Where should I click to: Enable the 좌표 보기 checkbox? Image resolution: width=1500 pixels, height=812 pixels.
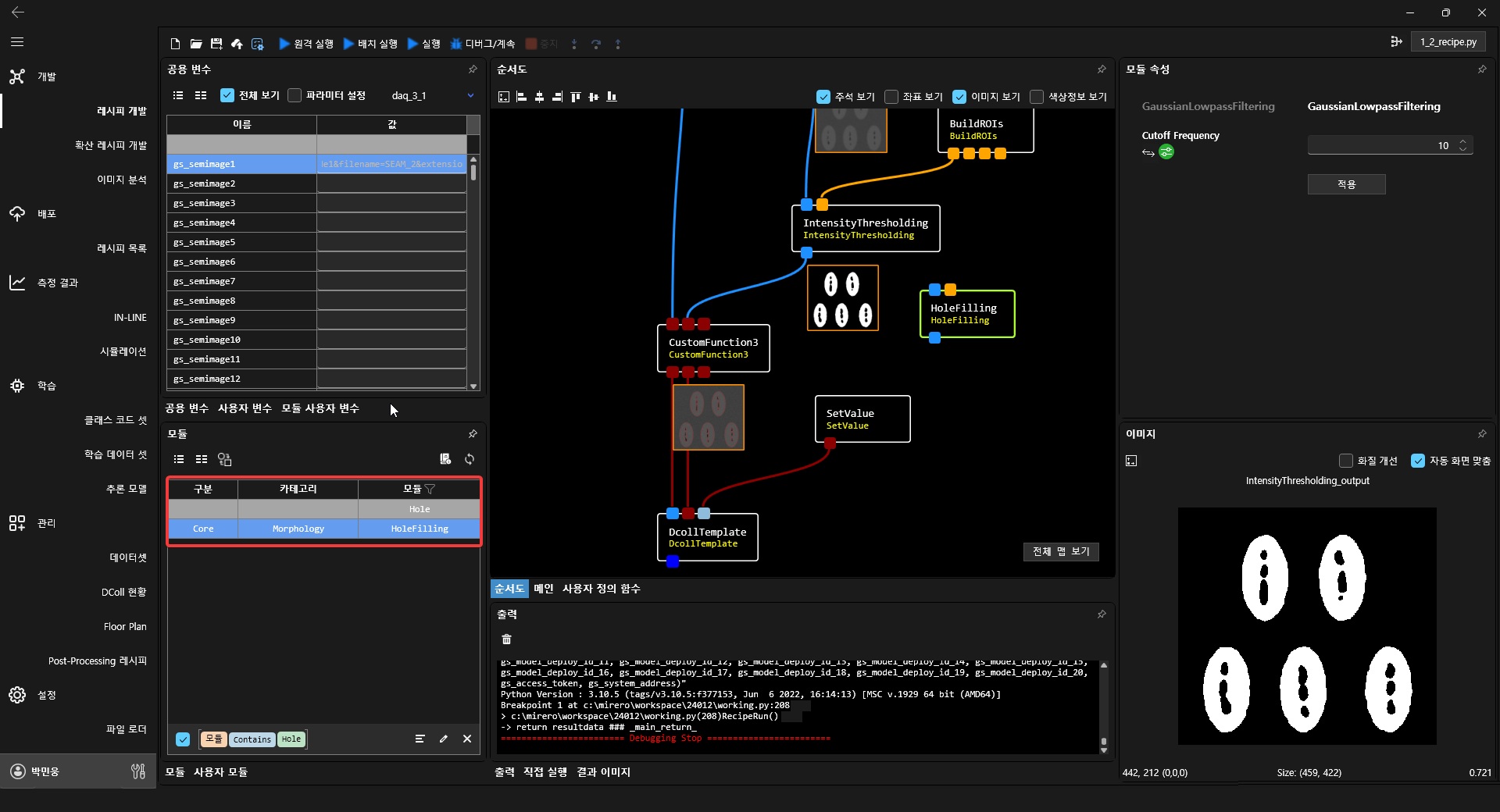coord(891,97)
